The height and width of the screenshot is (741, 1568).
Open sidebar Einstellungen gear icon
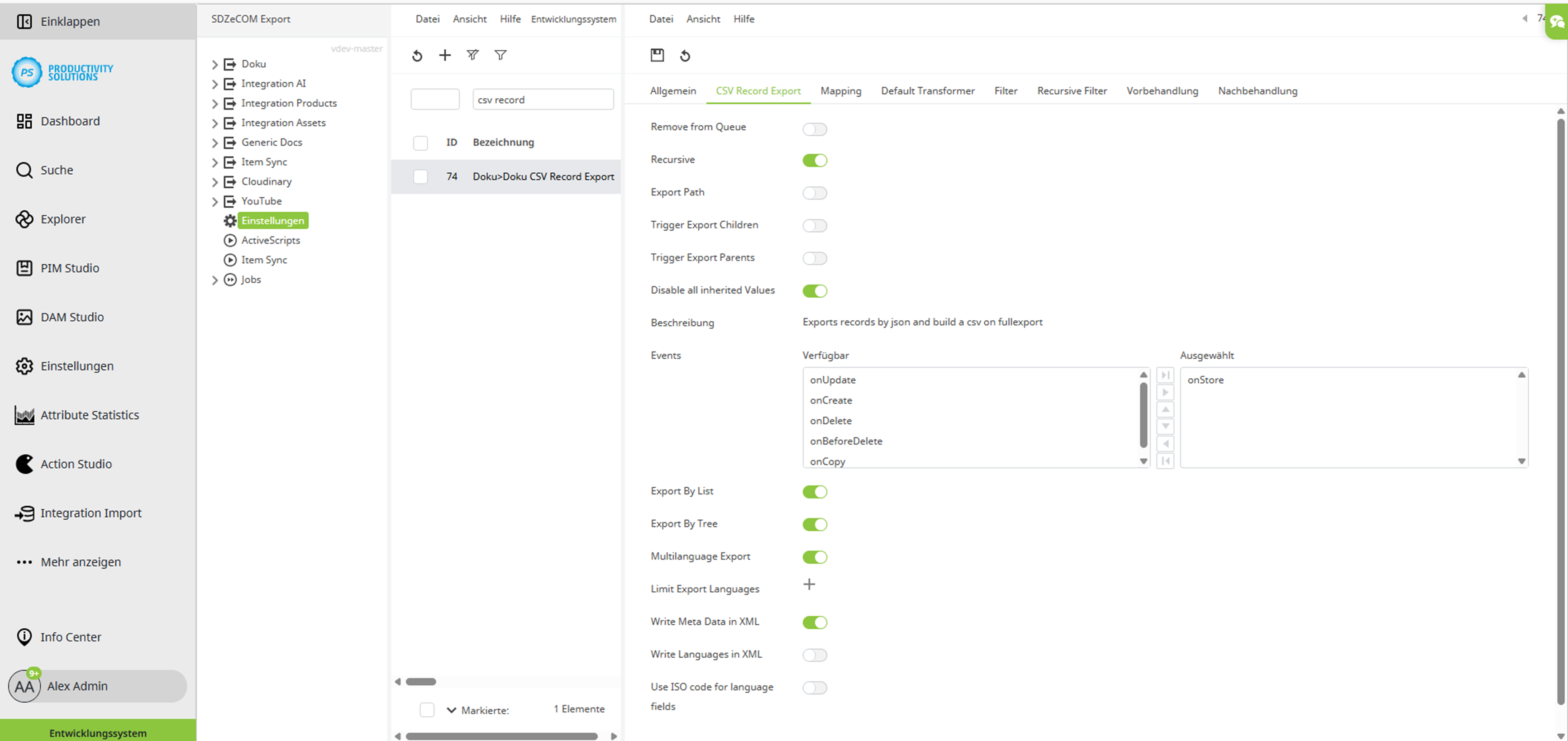[x=24, y=366]
